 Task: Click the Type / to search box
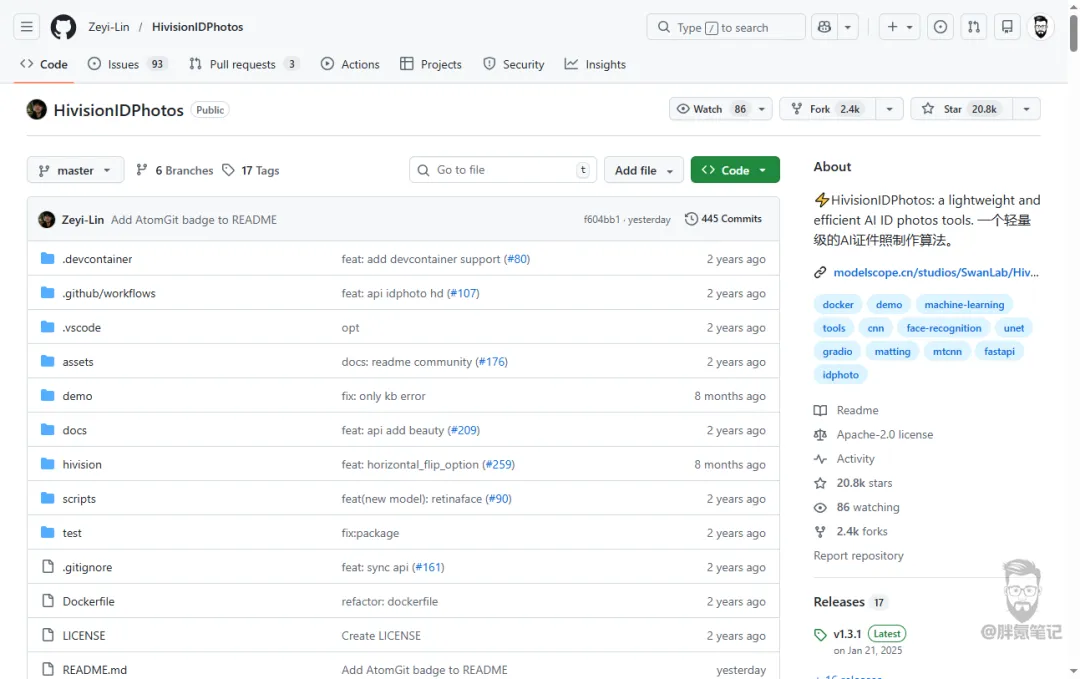726,27
